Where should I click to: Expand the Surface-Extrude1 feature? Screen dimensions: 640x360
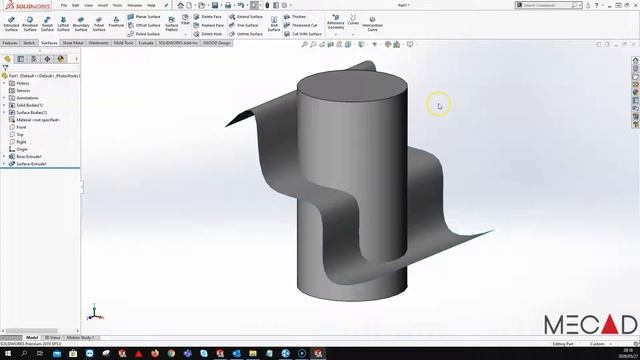4,164
